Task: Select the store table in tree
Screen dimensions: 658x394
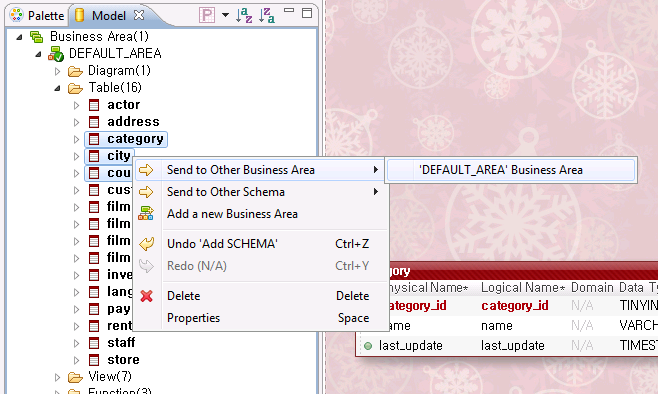Action: click(123, 360)
